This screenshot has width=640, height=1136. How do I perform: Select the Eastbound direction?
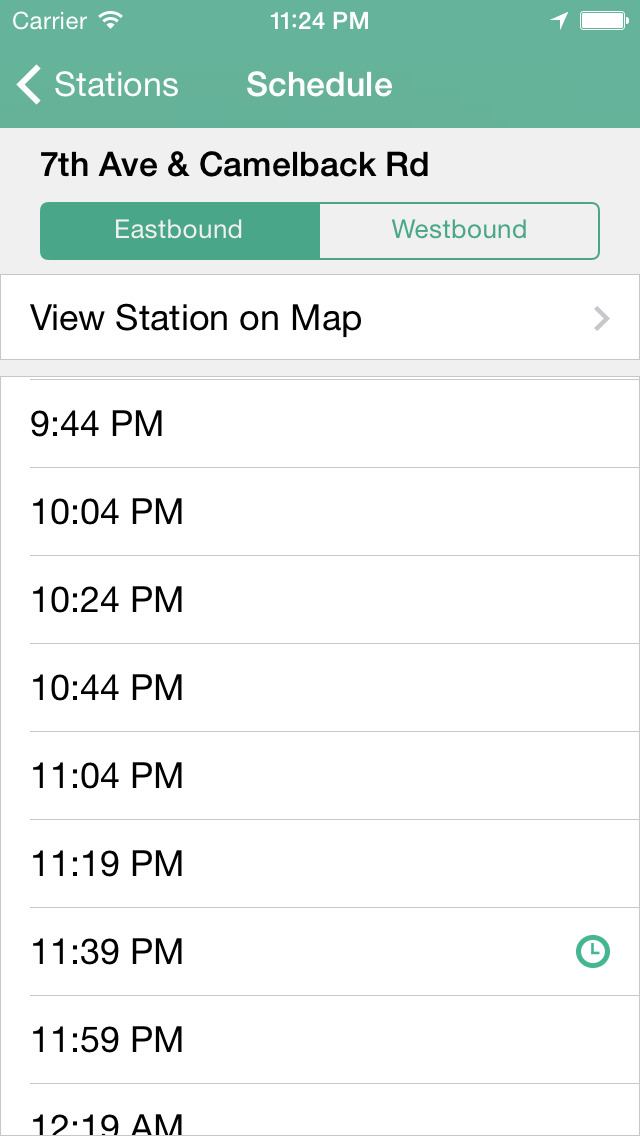179,230
